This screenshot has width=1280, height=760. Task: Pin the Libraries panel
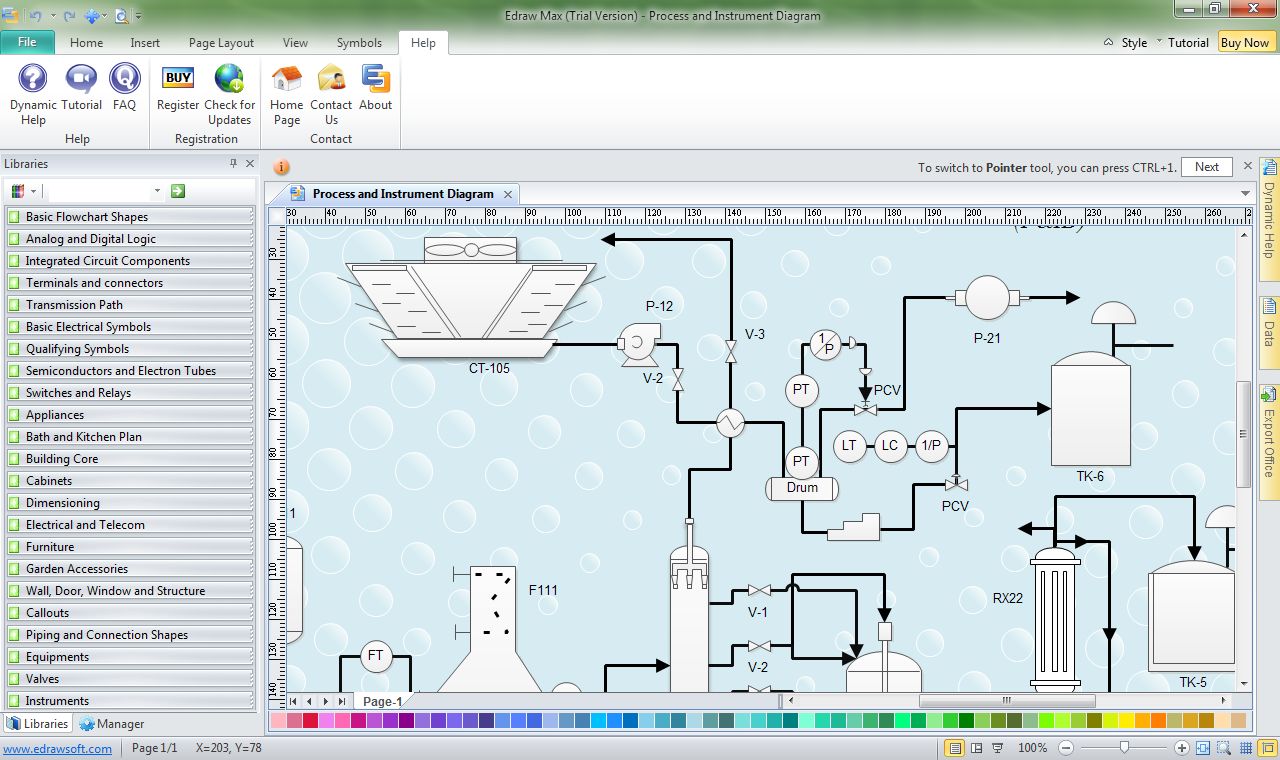(233, 163)
